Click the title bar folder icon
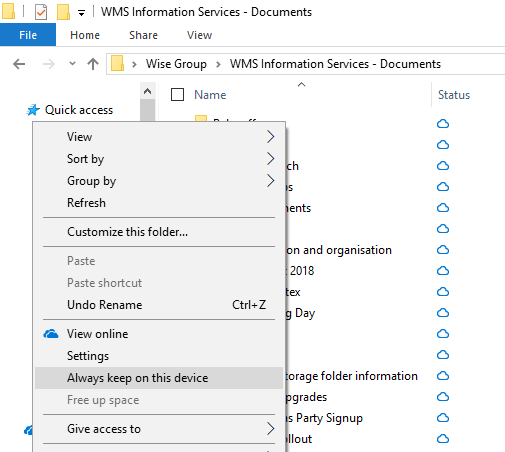Image resolution: width=505 pixels, height=452 pixels. coord(8,11)
